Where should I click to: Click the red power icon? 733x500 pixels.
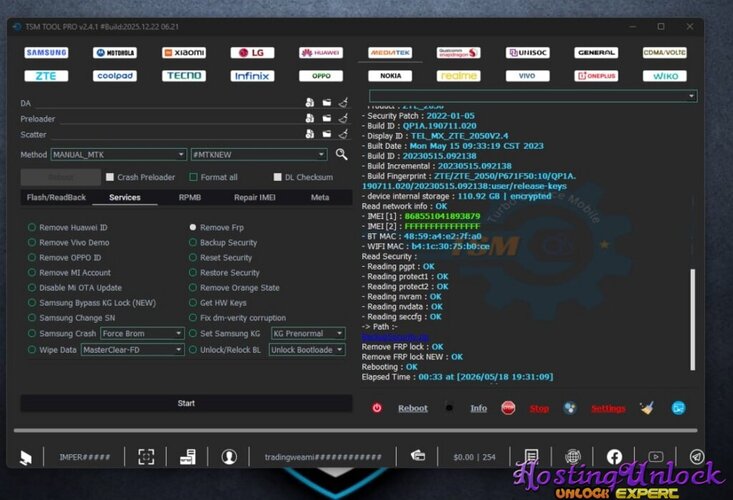click(377, 408)
